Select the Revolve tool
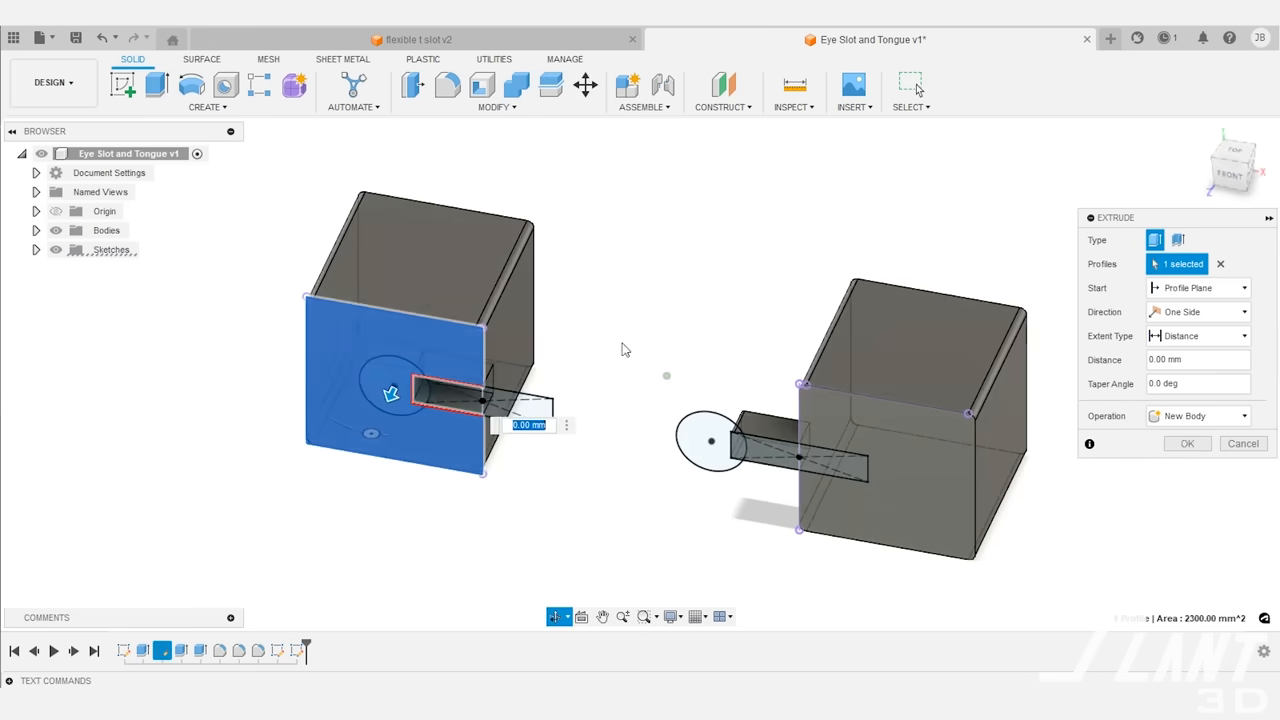The image size is (1280, 720). pos(191,85)
